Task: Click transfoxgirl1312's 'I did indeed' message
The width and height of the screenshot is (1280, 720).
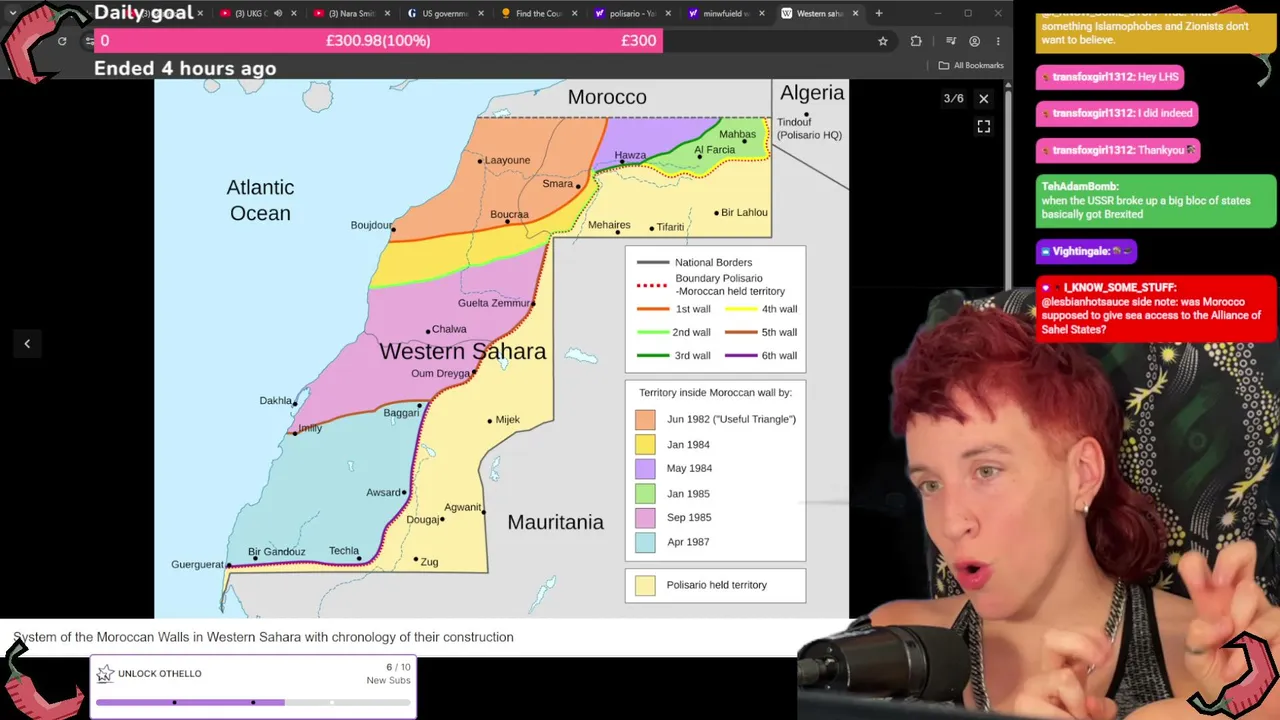Action: [1117, 113]
